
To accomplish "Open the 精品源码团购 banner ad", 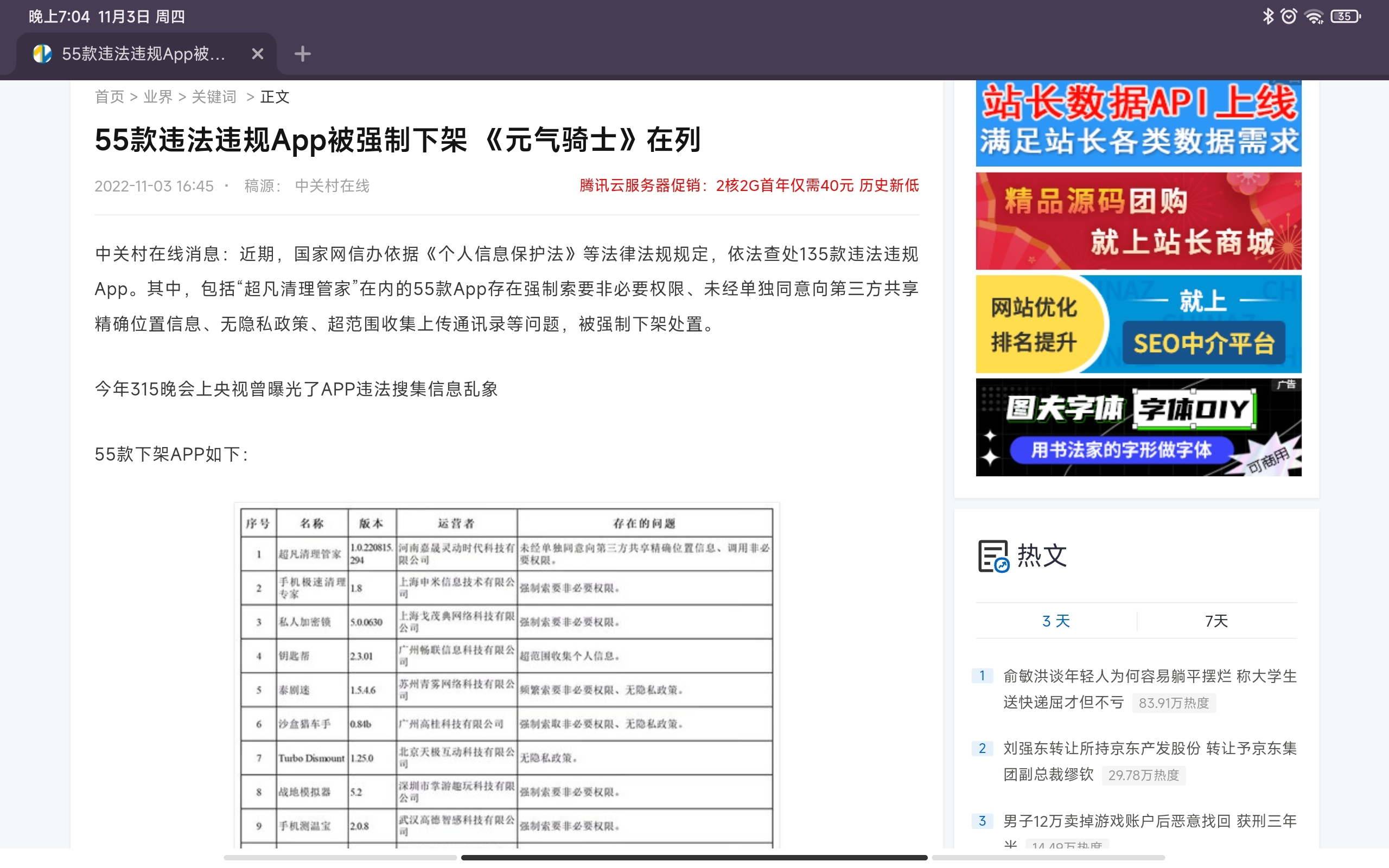I will [x=1138, y=221].
